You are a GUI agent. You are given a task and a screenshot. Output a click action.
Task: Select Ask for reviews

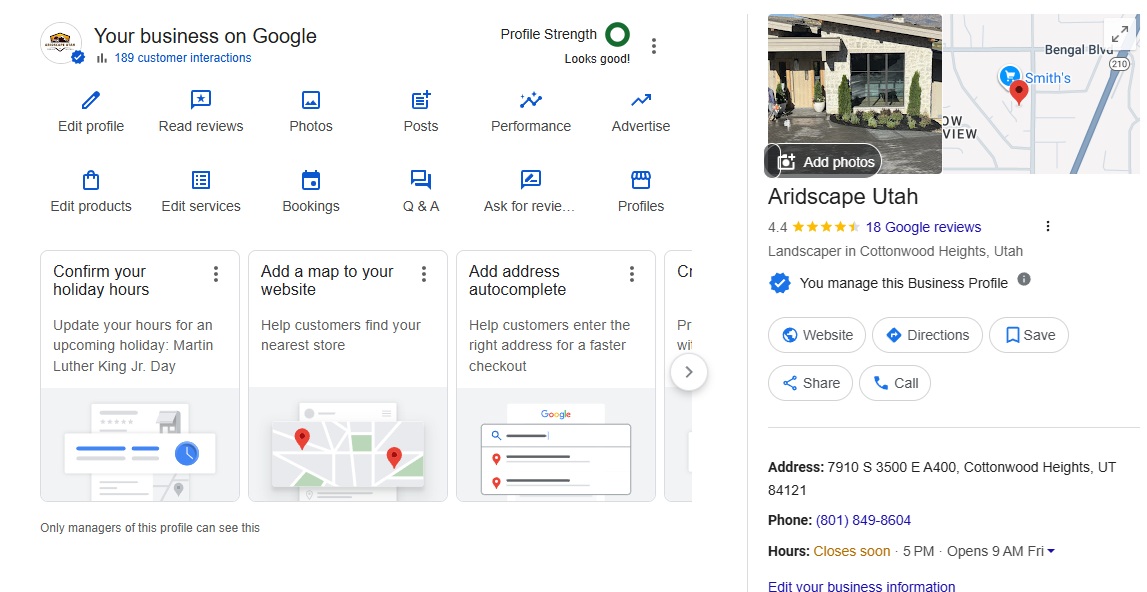(530, 181)
